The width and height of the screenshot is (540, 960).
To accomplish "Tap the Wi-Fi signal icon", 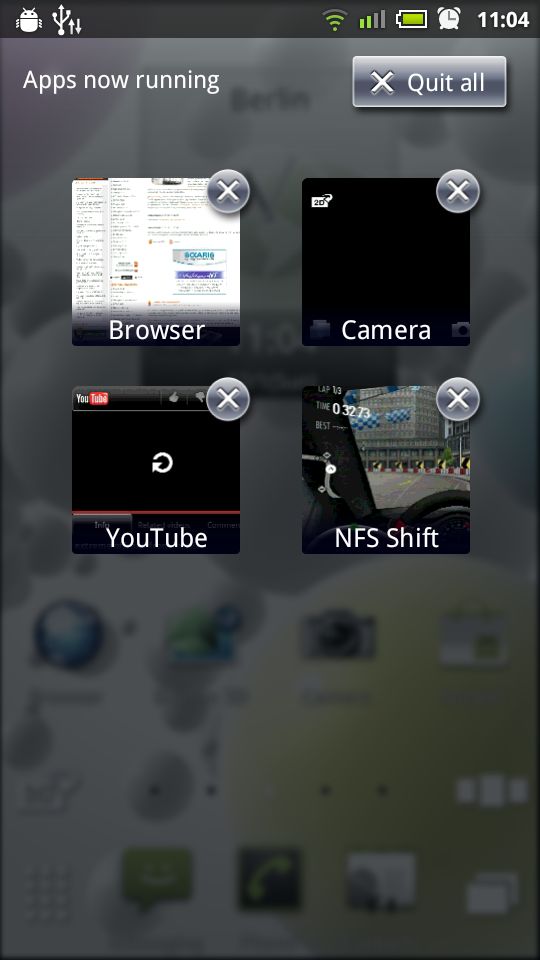I will point(335,20).
